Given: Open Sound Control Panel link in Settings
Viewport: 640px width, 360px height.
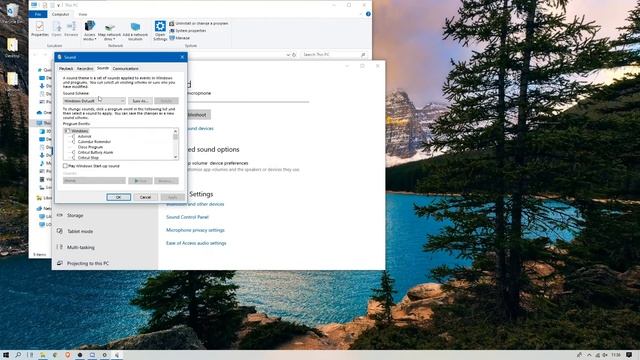Looking at the screenshot, I should pyautogui.click(x=187, y=217).
